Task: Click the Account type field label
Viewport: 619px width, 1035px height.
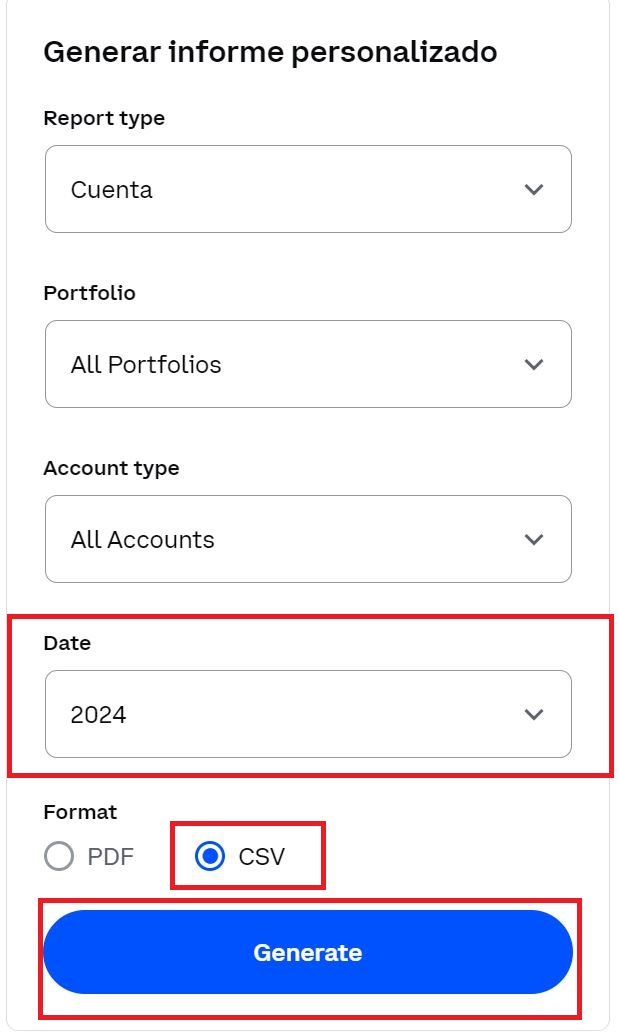Action: [111, 468]
